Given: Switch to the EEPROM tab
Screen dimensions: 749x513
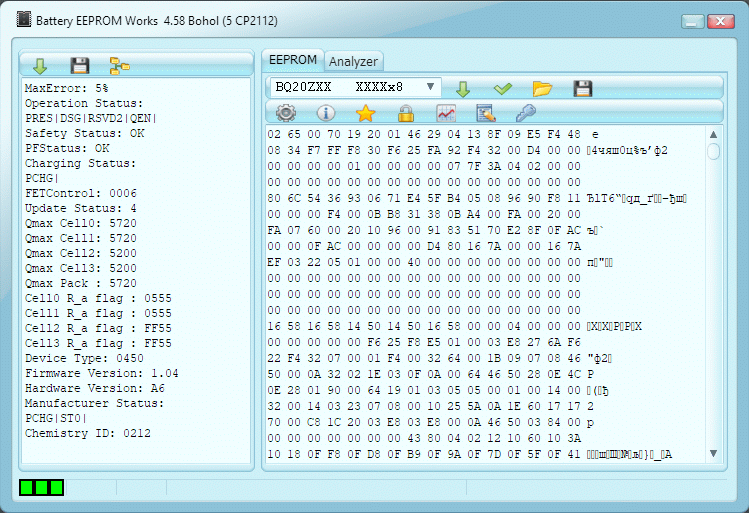Looking at the screenshot, I should (x=293, y=60).
